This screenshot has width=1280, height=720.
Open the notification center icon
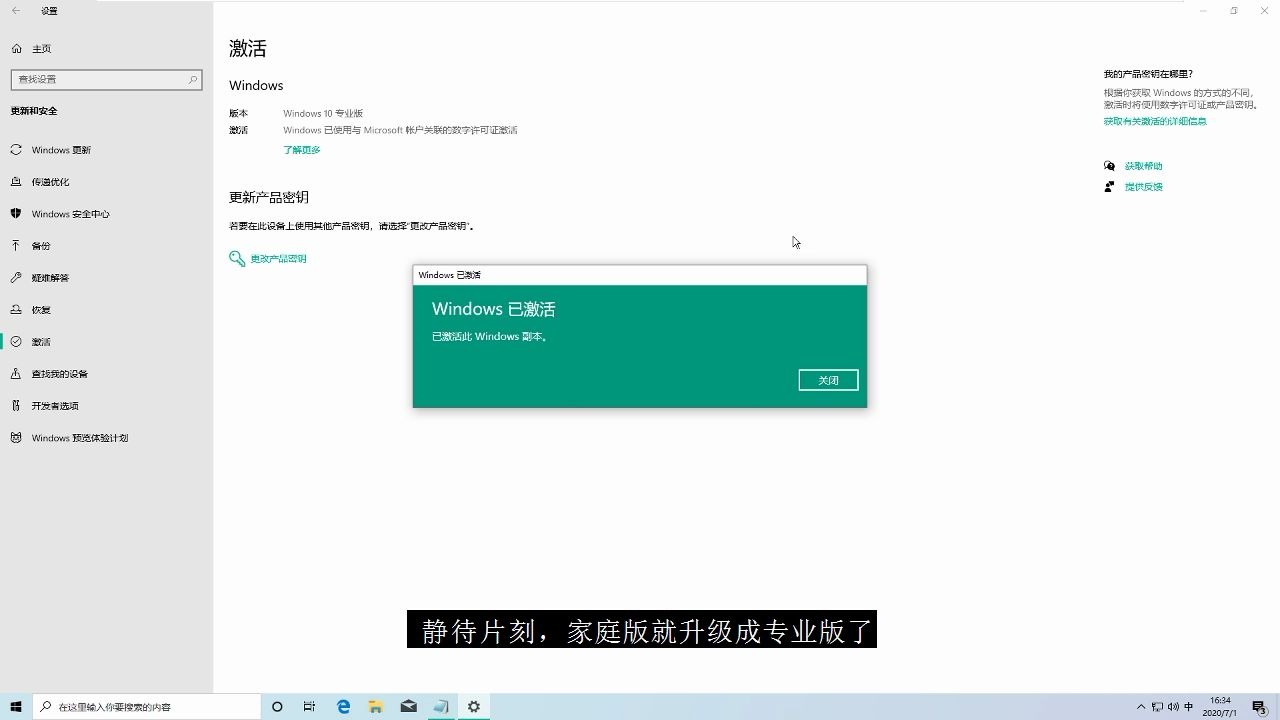pos(1260,707)
